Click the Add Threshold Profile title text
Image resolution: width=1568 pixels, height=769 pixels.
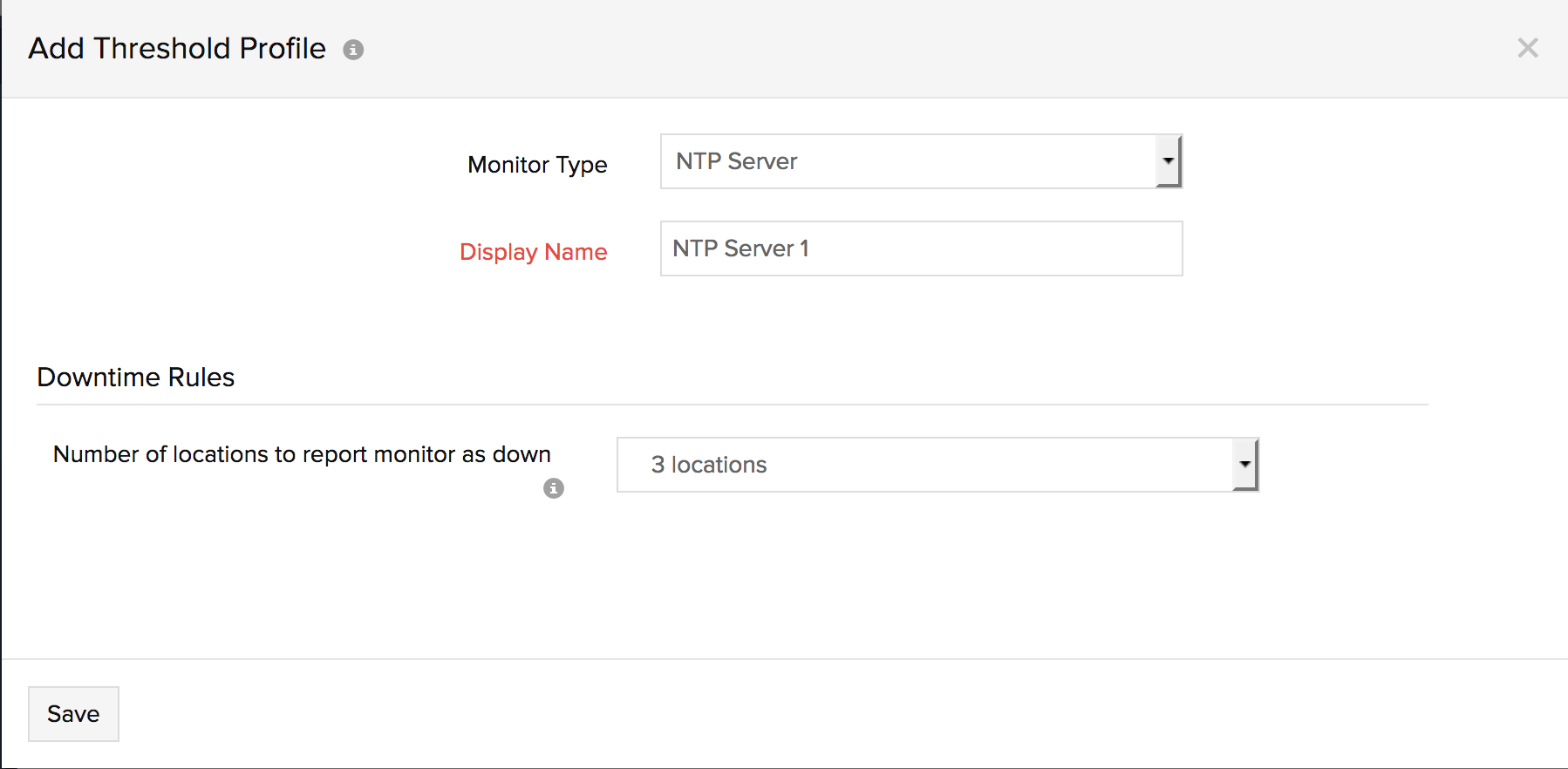(177, 49)
